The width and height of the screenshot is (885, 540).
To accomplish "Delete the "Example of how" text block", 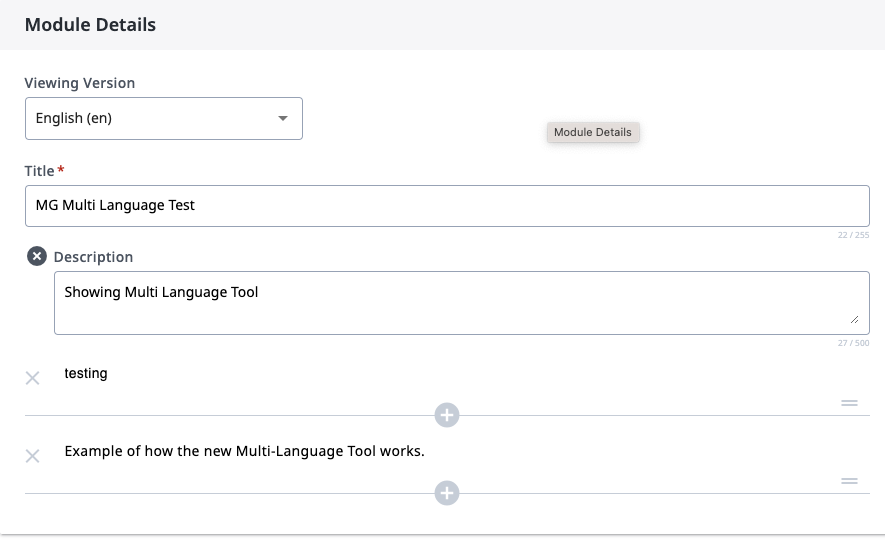I will click(x=33, y=456).
